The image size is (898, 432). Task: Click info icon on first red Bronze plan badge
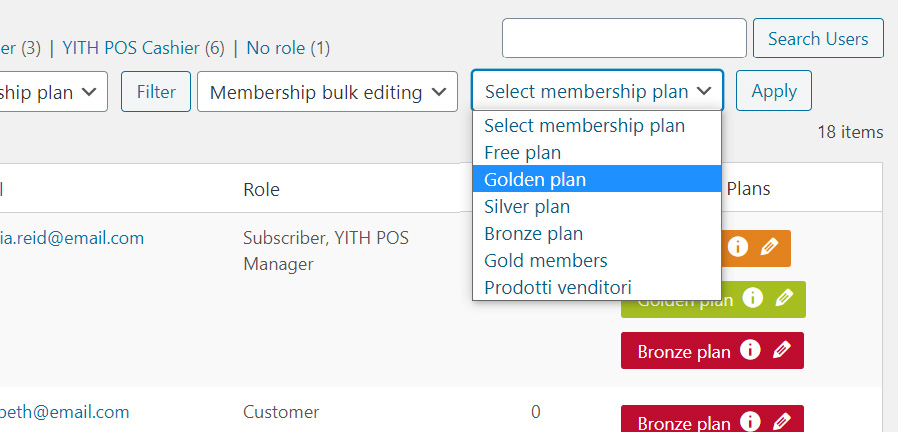(x=750, y=349)
